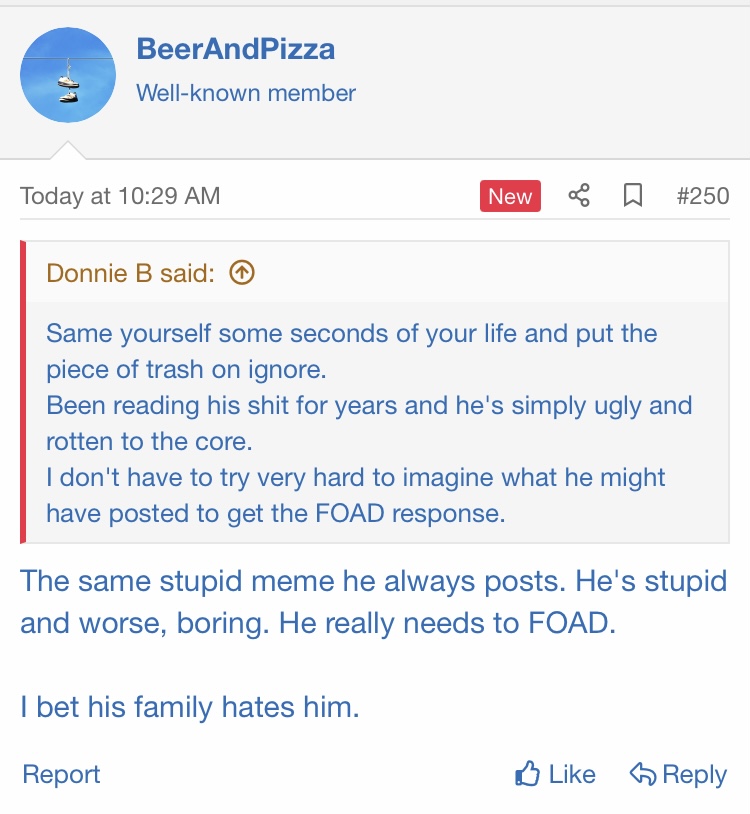Screen dimensions: 750x814
Task: Open the #250 post number link
Action: pos(702,196)
